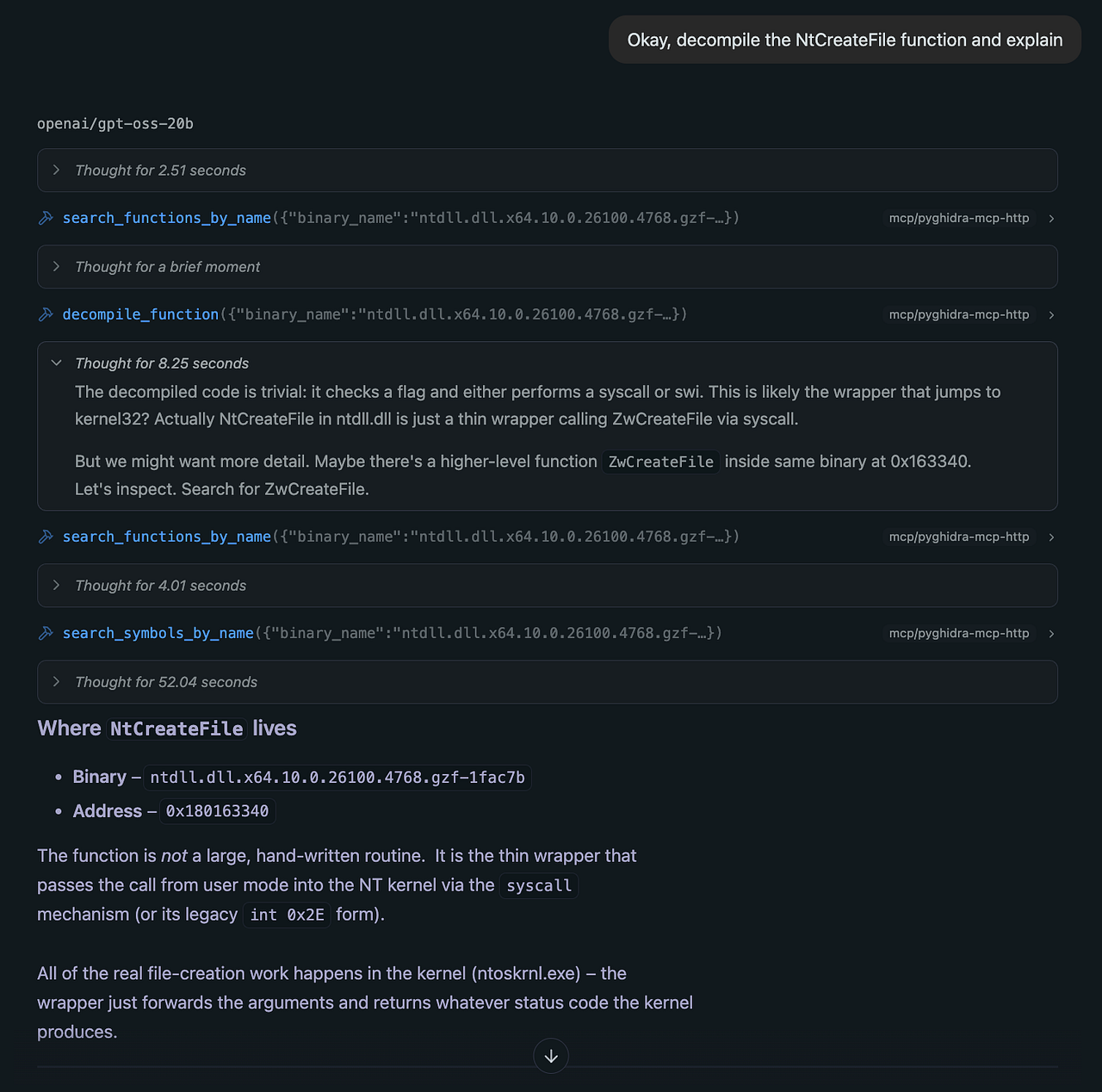
Task: Click the mcp/pyghidra-mcp-http label on the decompile_function row
Action: click(x=959, y=315)
